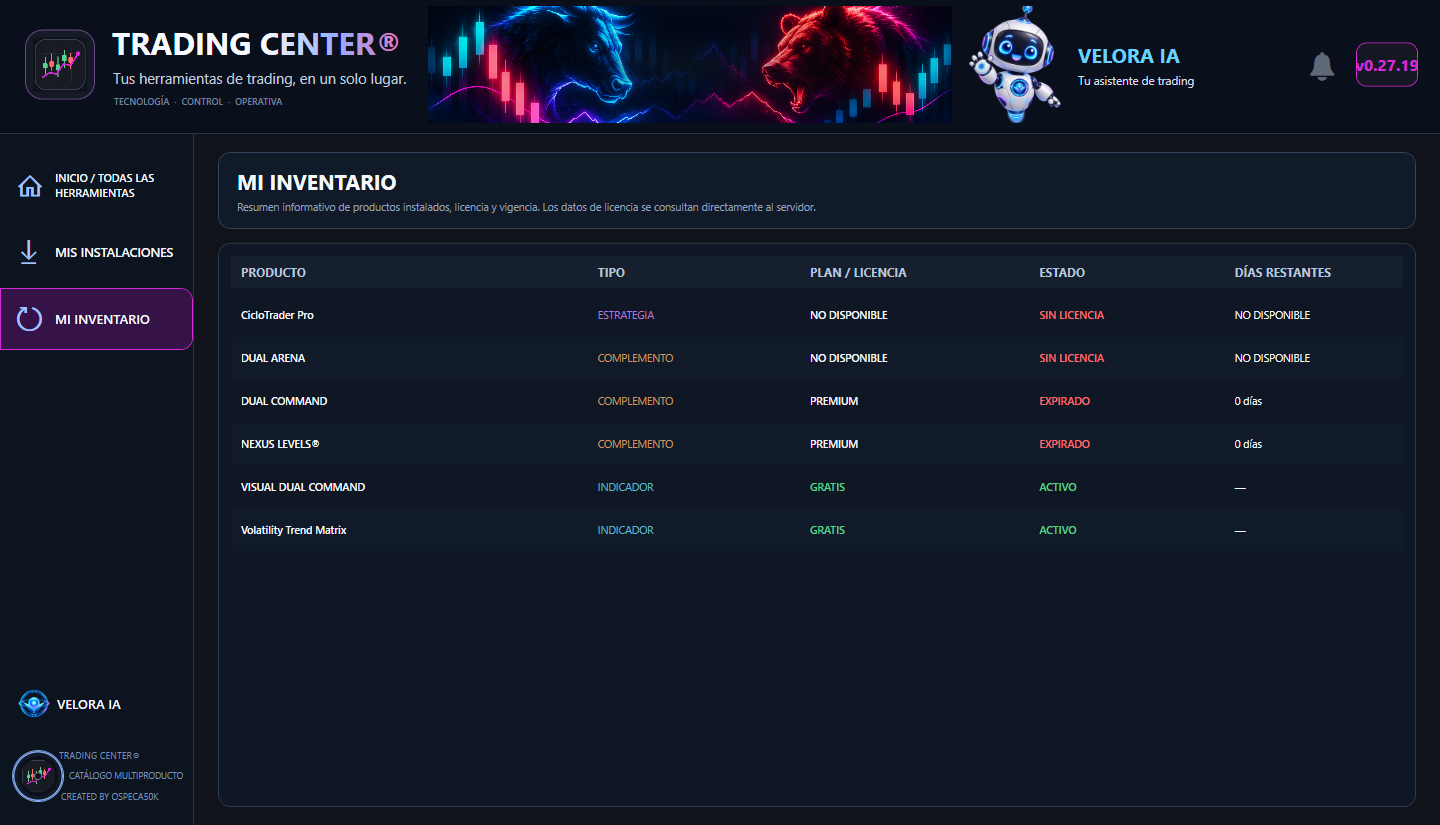This screenshot has width=1440, height=825.
Task: Select the NEXUS LEVELS product row
Action: point(816,444)
